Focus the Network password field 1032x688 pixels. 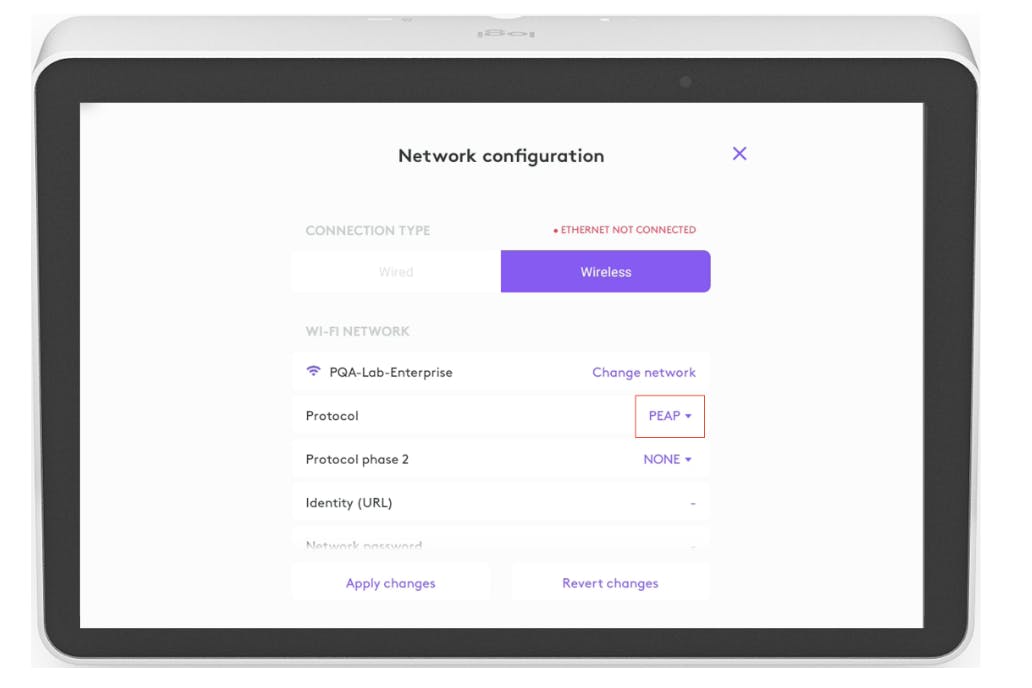pyautogui.click(x=500, y=545)
